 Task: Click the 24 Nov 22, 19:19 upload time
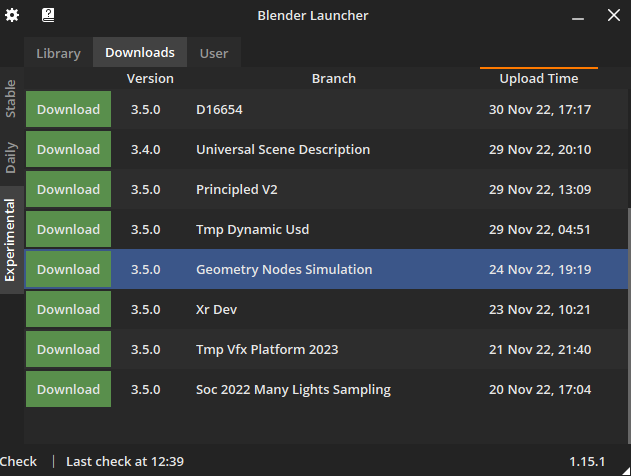[x=540, y=270]
